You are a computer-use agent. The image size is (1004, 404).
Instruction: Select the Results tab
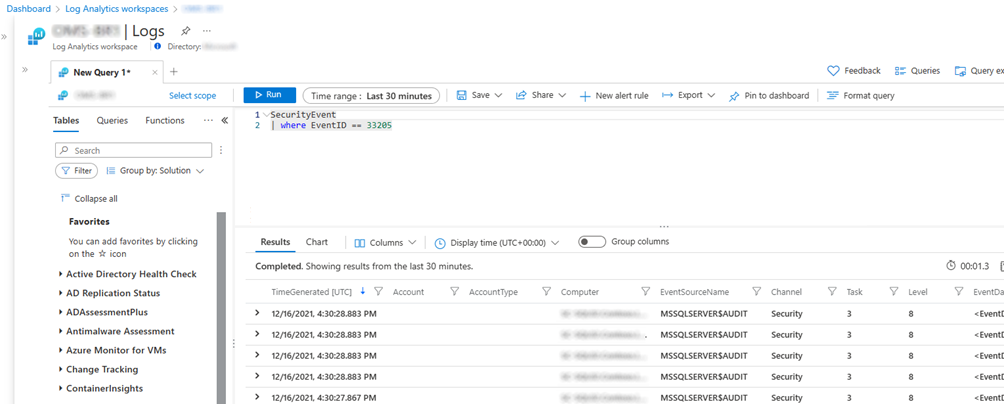pos(275,242)
